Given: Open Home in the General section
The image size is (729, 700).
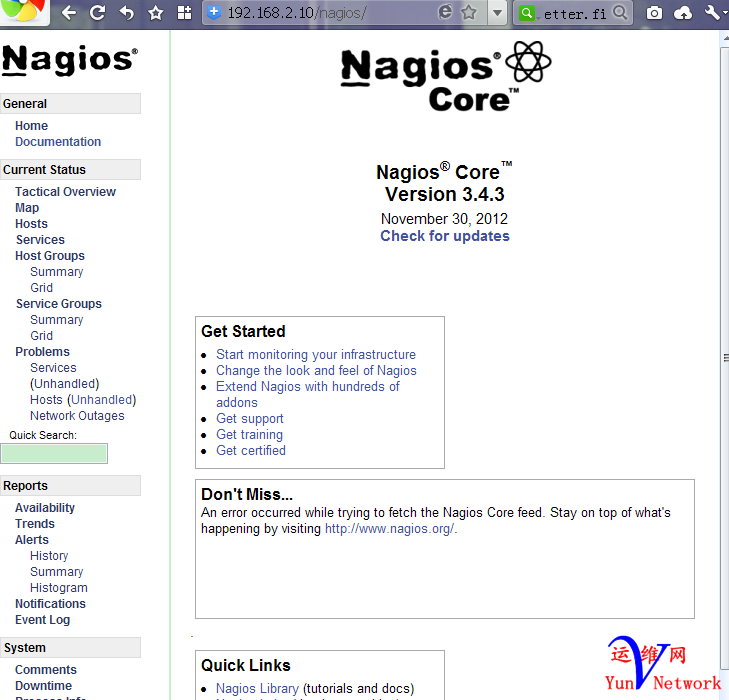Looking at the screenshot, I should [32, 125].
